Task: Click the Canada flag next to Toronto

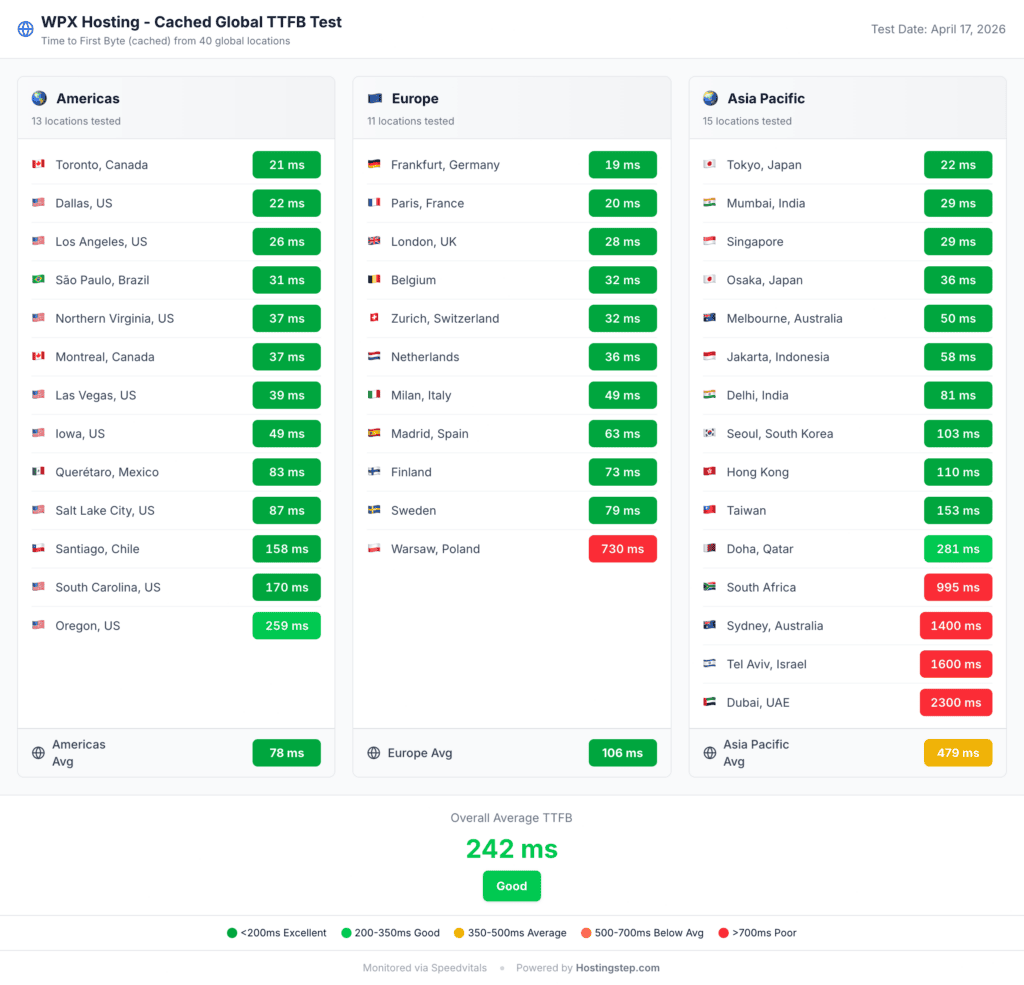Action: coord(39,164)
